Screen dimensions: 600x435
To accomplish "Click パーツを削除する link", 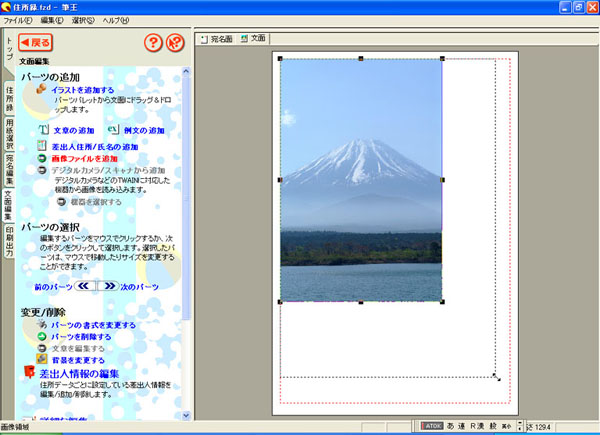I will (x=80, y=336).
